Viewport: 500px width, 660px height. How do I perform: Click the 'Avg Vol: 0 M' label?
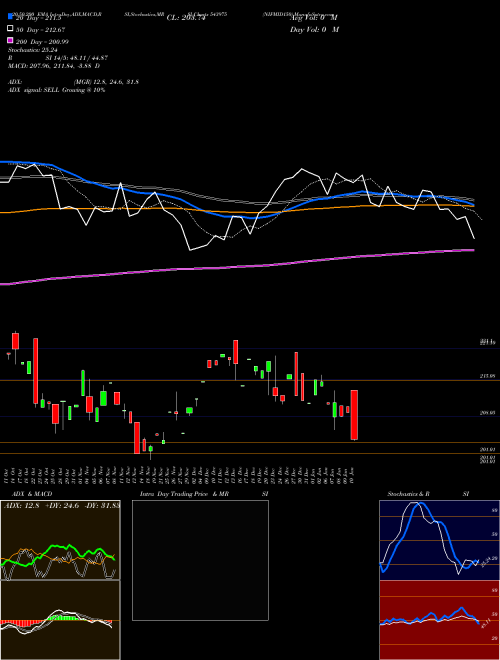pos(314,18)
